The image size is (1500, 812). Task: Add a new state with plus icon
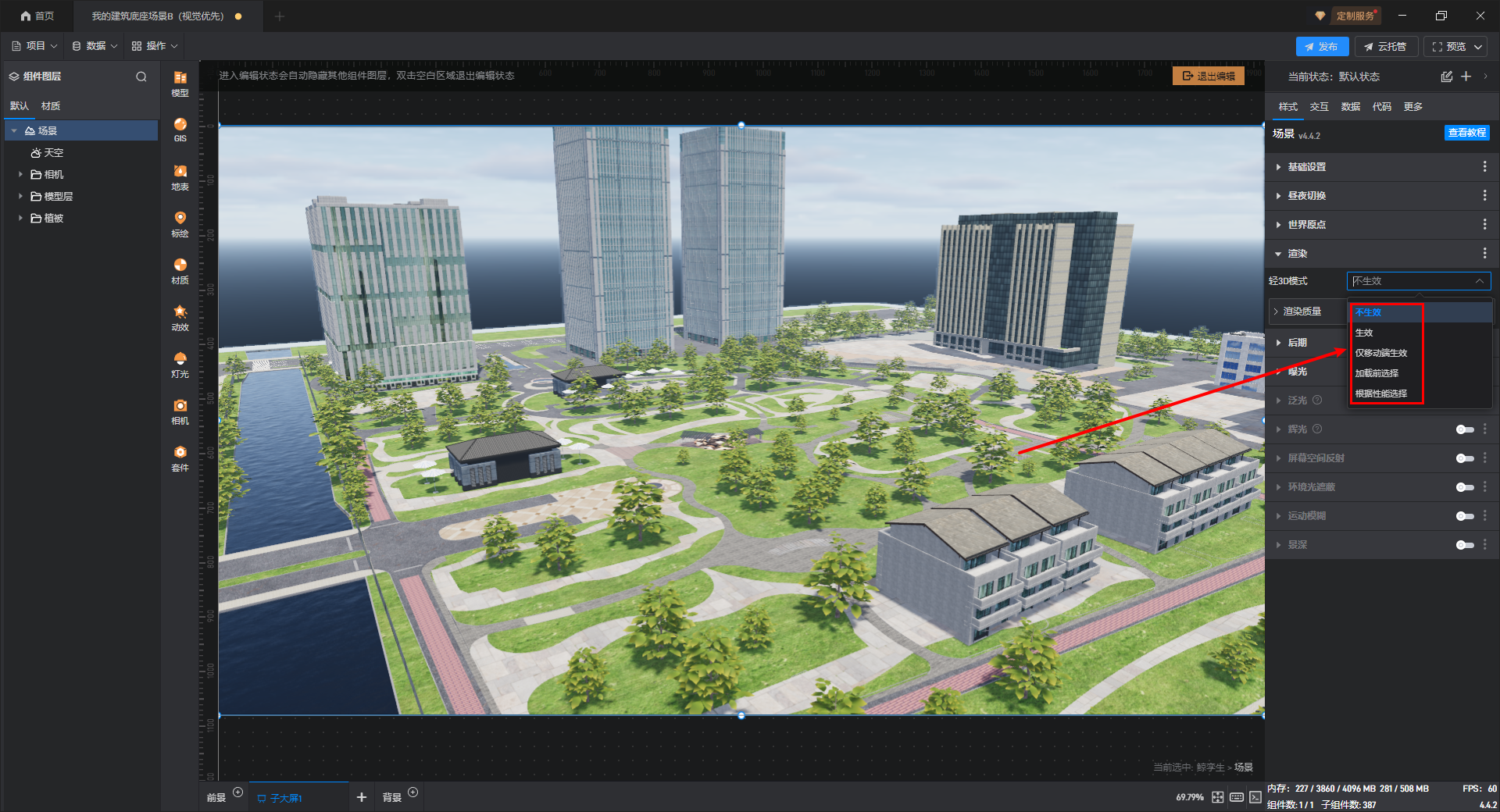pos(1466,77)
